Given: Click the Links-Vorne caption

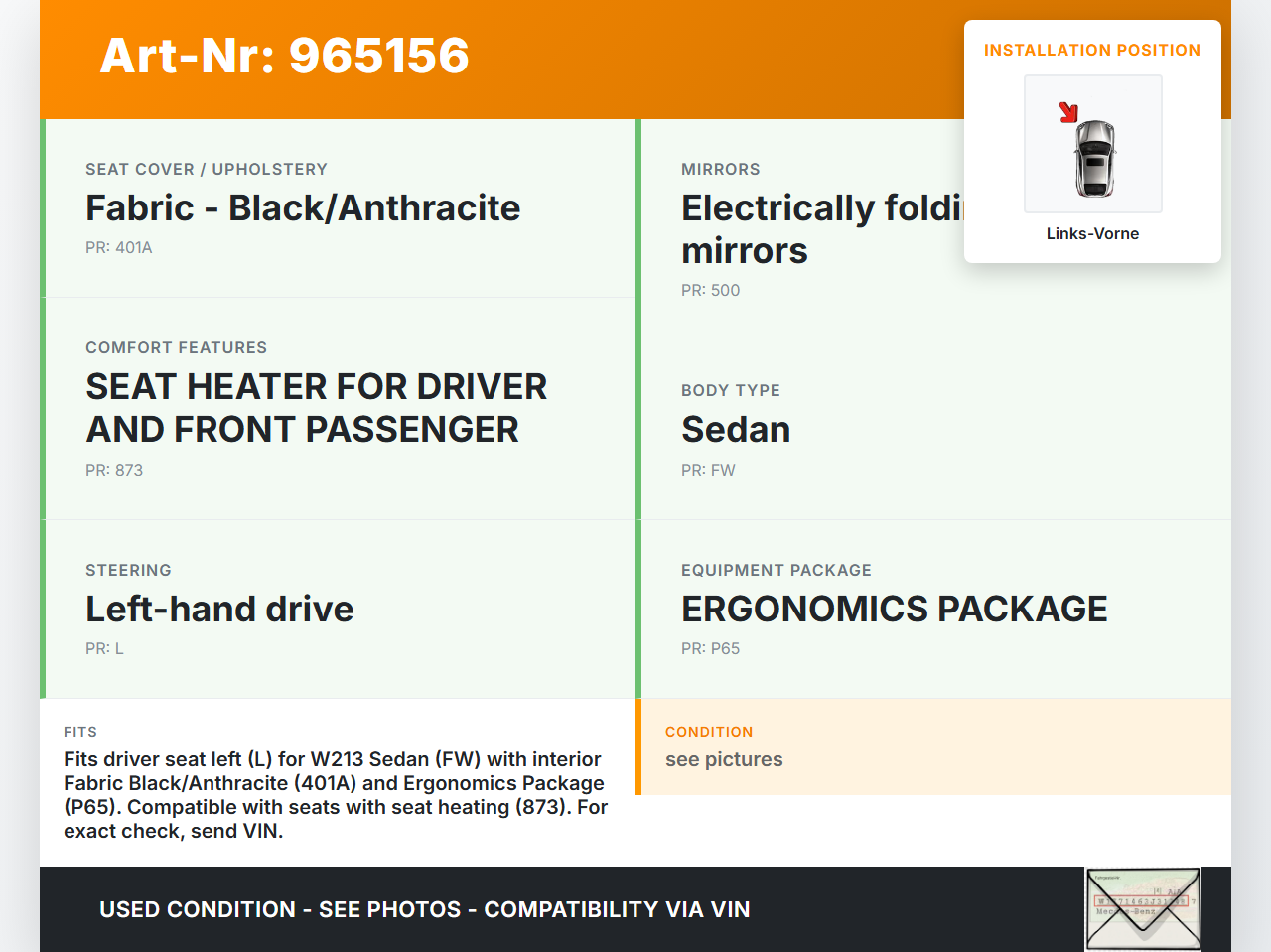Looking at the screenshot, I should point(1092,233).
